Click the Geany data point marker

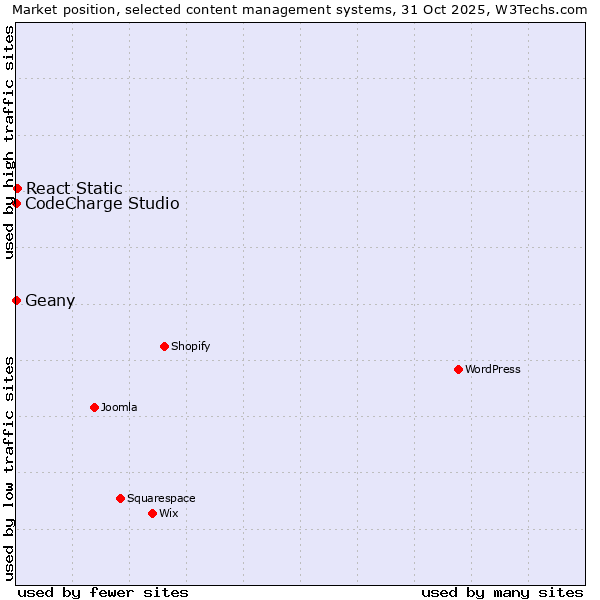16,300
